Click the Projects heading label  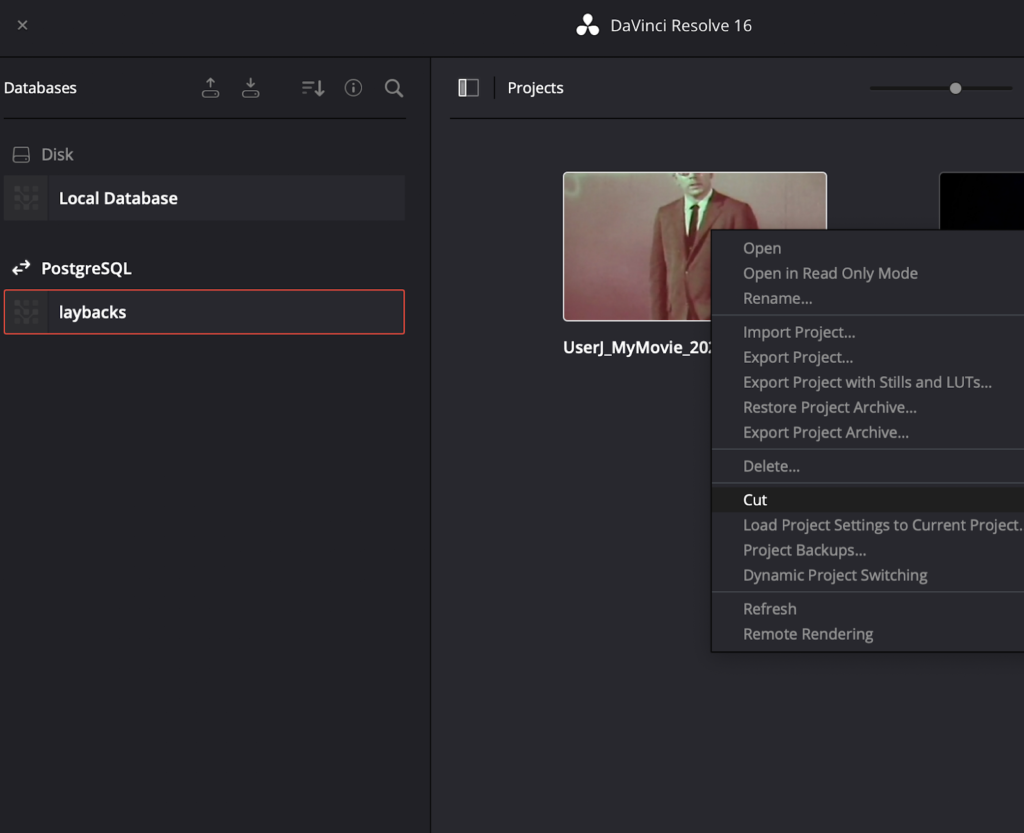(535, 87)
